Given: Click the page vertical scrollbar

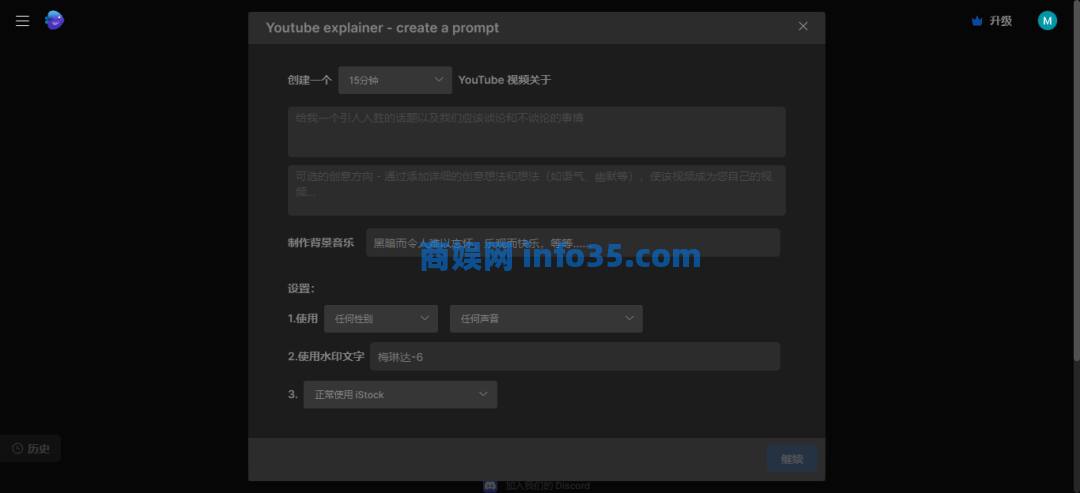Looking at the screenshot, I should coord(1077,182).
